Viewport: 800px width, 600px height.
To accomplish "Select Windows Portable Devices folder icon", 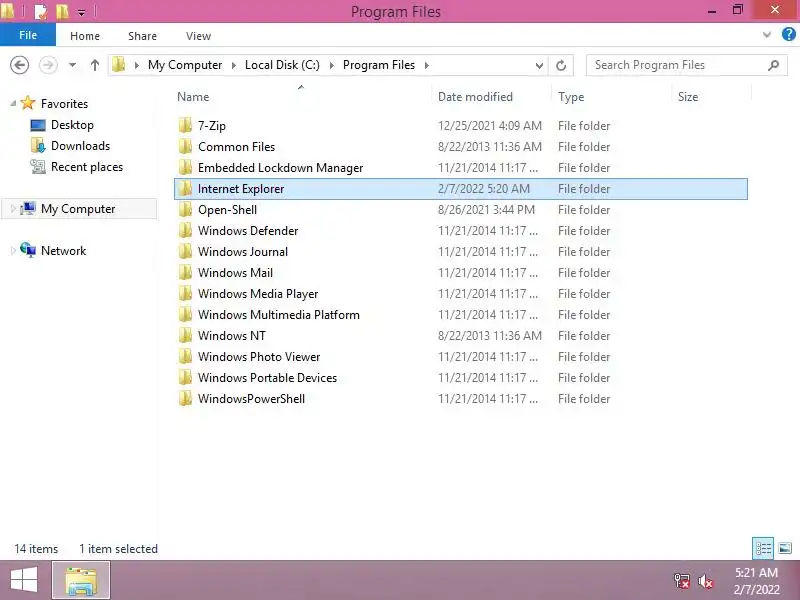I will [185, 378].
